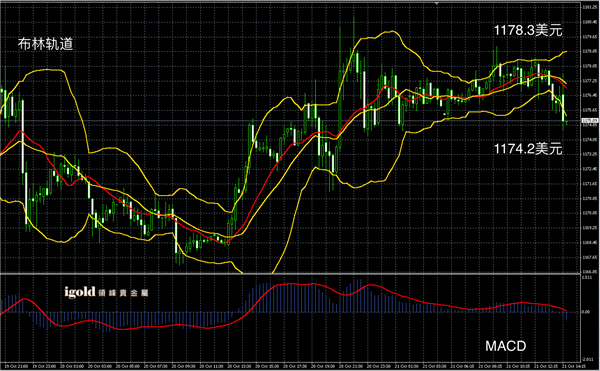Click the 1174.2美元 support label
The width and height of the screenshot is (600, 371).
pos(528,149)
